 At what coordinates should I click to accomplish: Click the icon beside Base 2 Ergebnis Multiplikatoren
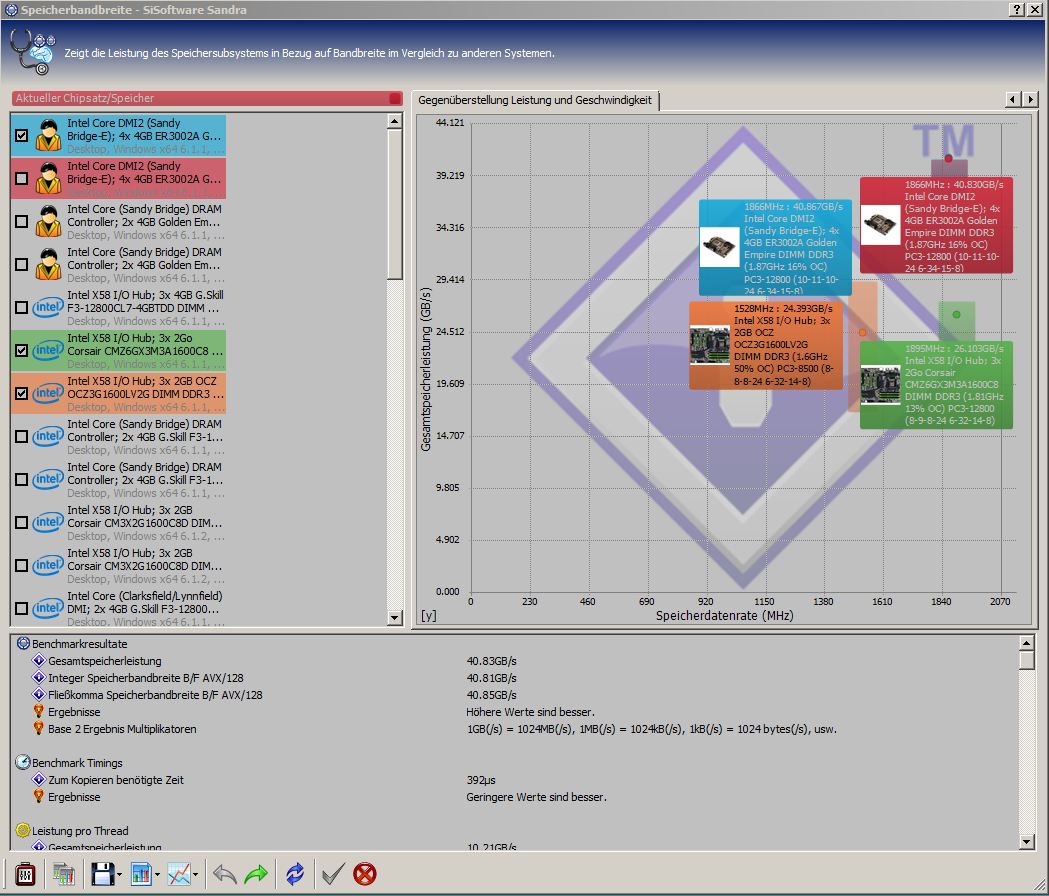pyautogui.click(x=39, y=729)
